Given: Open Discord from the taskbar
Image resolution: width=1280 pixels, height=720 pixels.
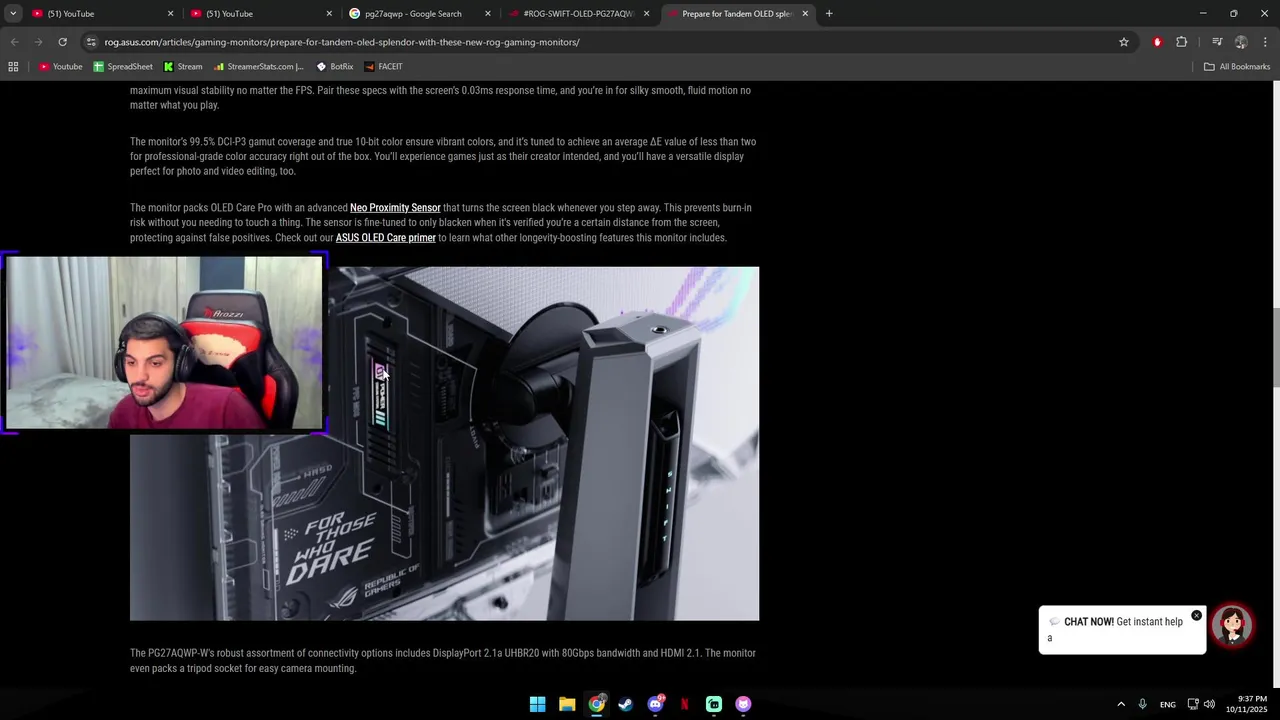Looking at the screenshot, I should pos(655,704).
